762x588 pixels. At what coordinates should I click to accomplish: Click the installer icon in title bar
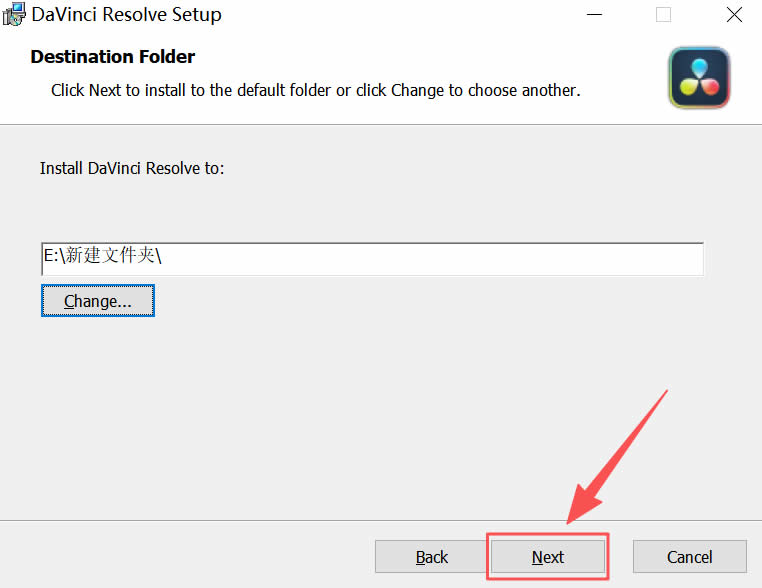(x=14, y=15)
